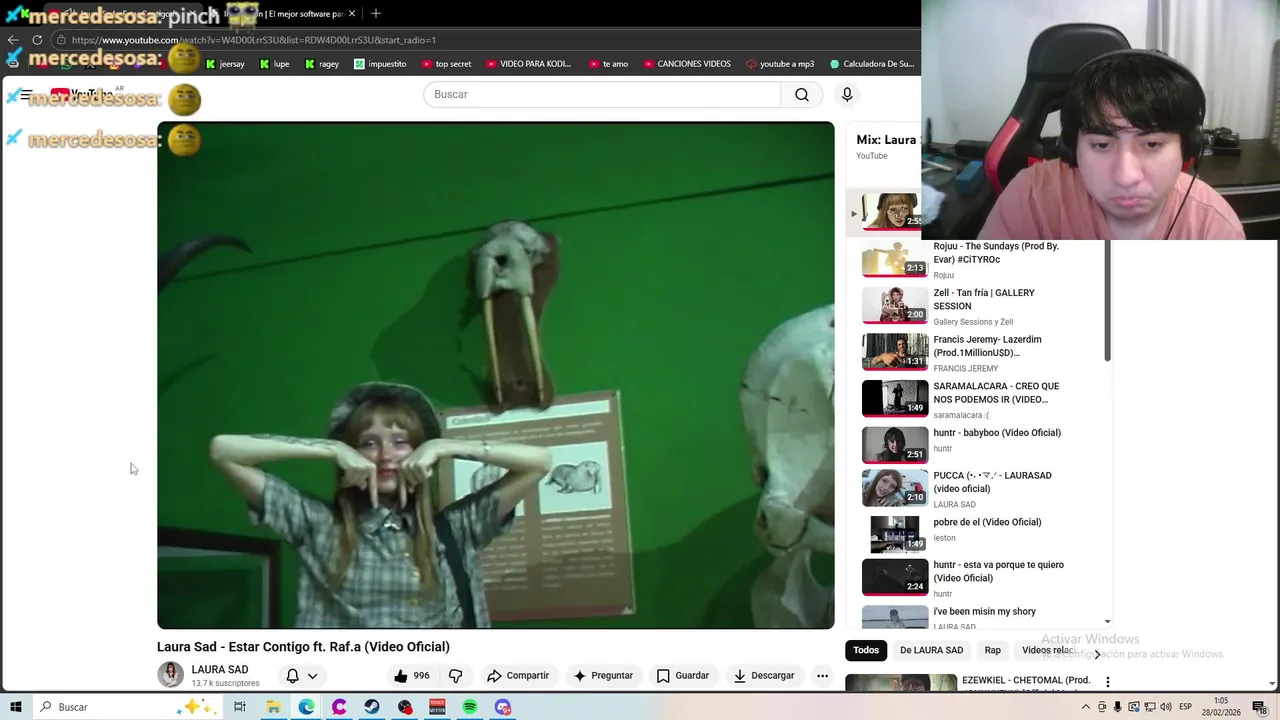1280x720 pixels.
Task: Click Descargar to download video
Action: click(764, 676)
